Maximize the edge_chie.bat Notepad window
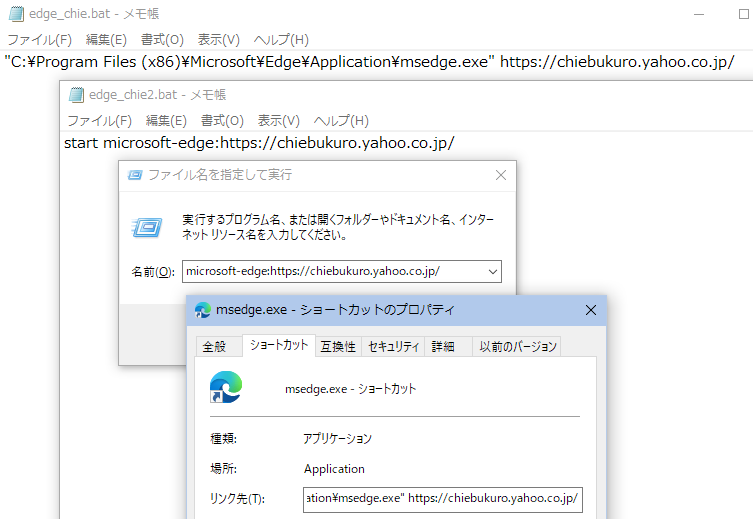 744,14
